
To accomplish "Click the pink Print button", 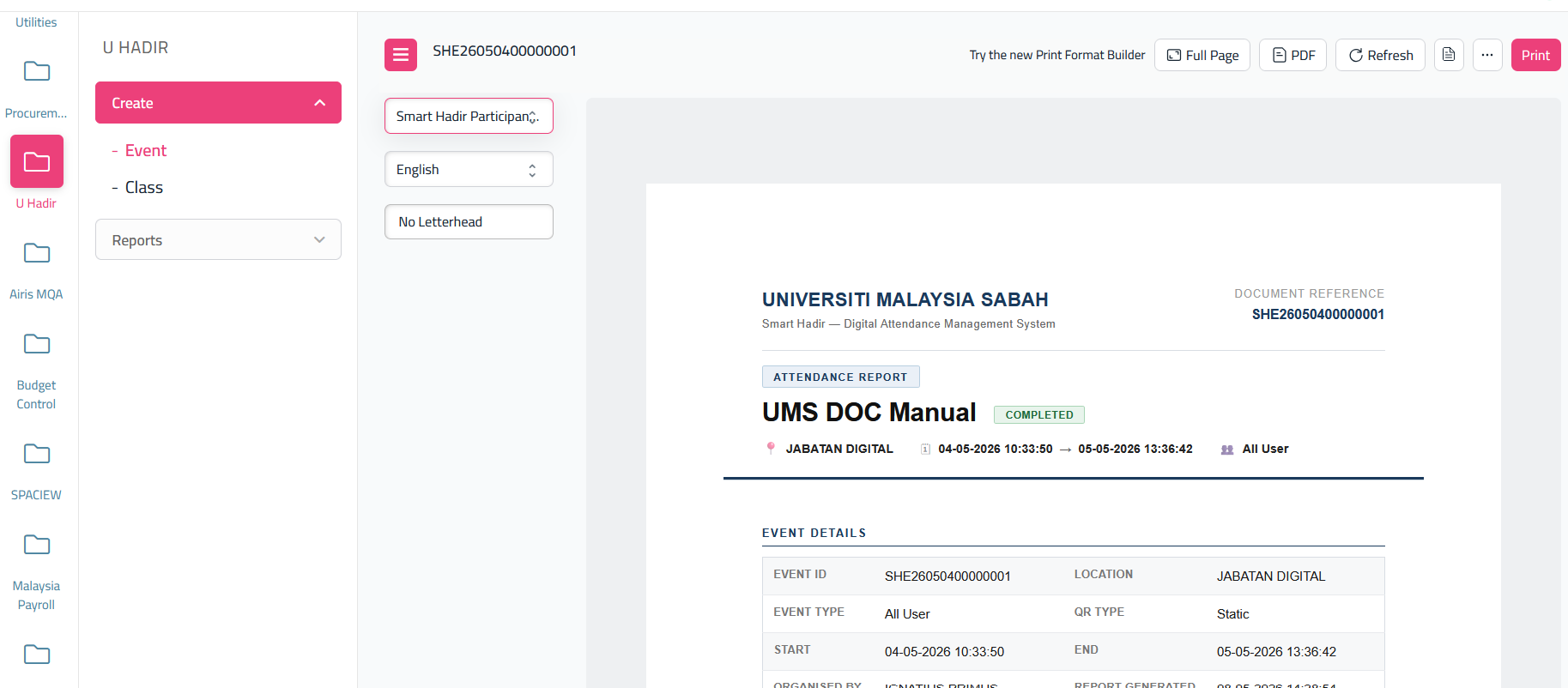I will tap(1536, 55).
